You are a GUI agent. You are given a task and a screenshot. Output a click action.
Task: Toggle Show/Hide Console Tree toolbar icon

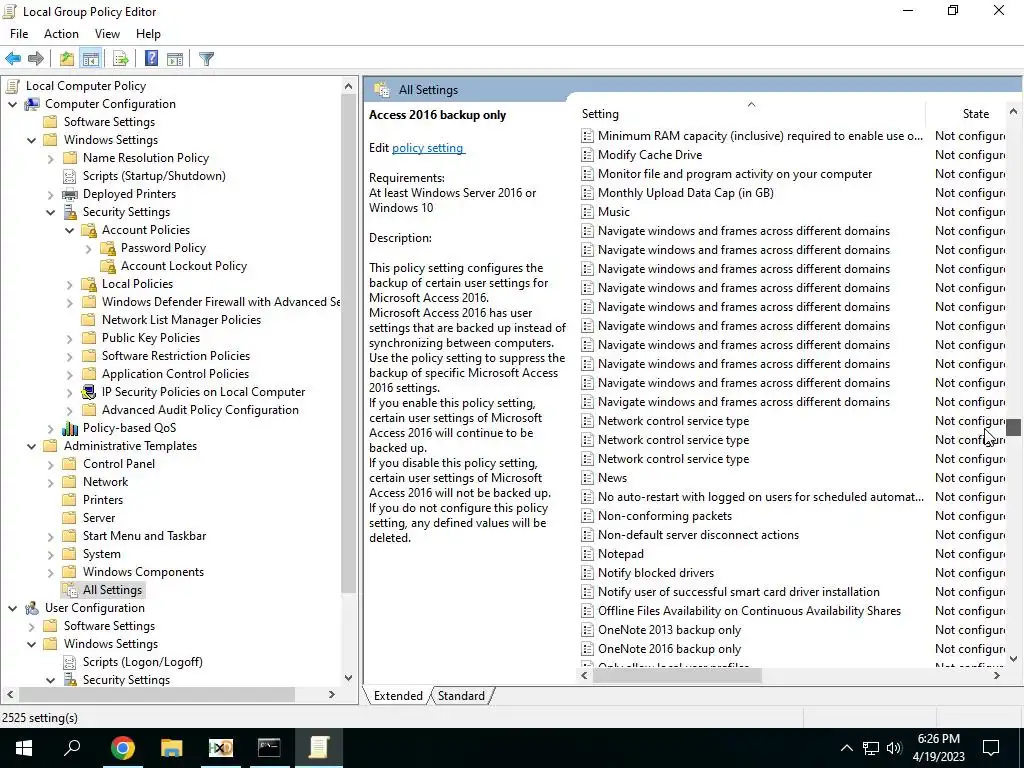[91, 59]
